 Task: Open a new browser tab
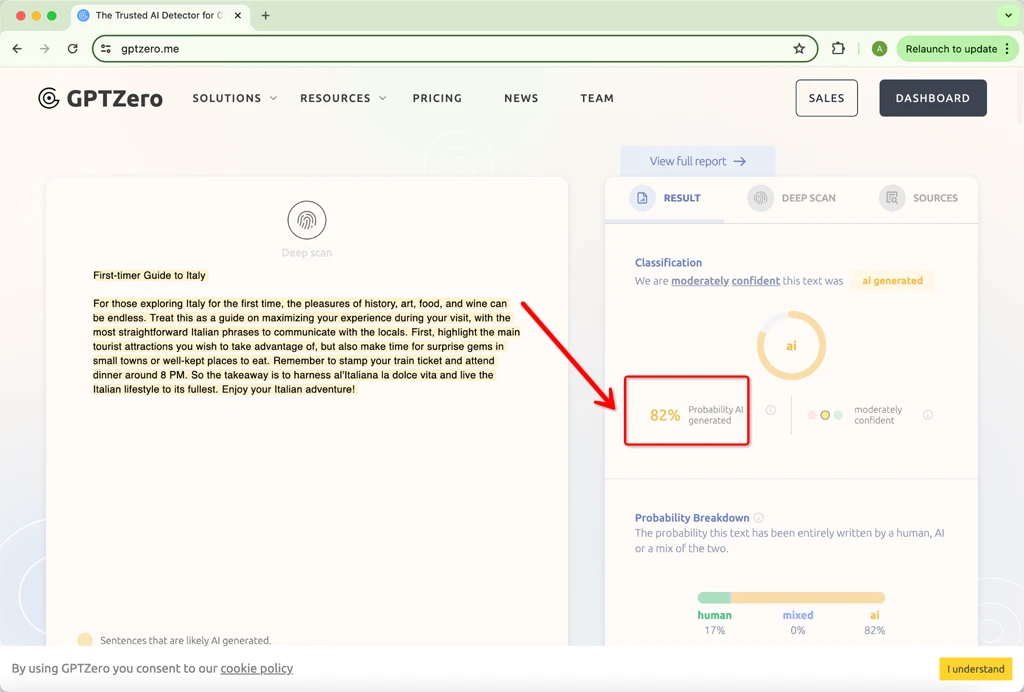pos(265,15)
